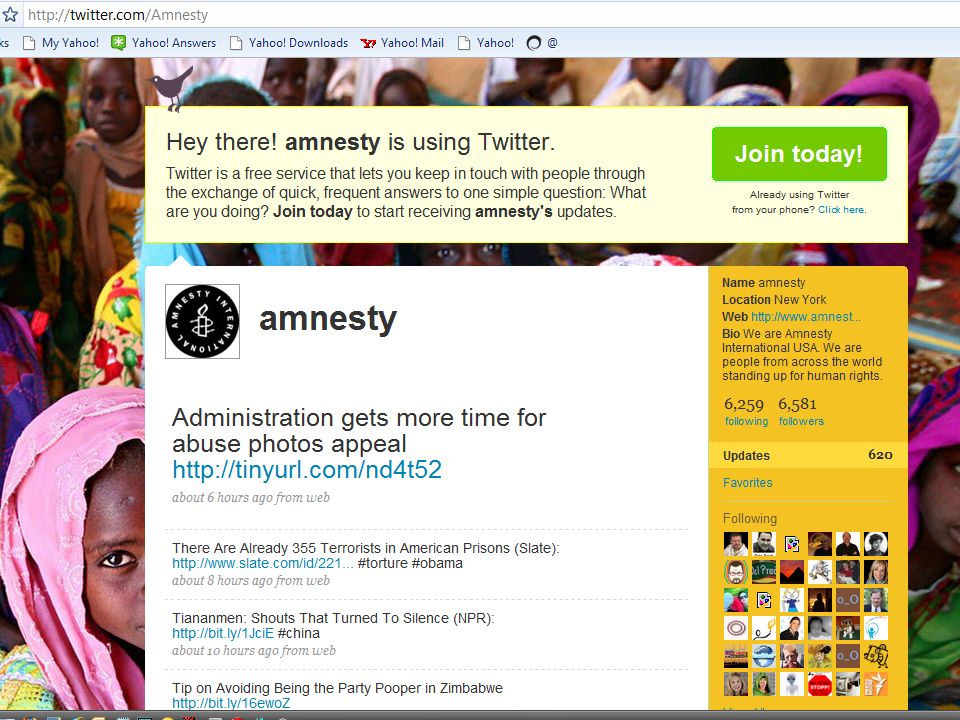Click the bookmark star icon in address bar

[x=10, y=14]
